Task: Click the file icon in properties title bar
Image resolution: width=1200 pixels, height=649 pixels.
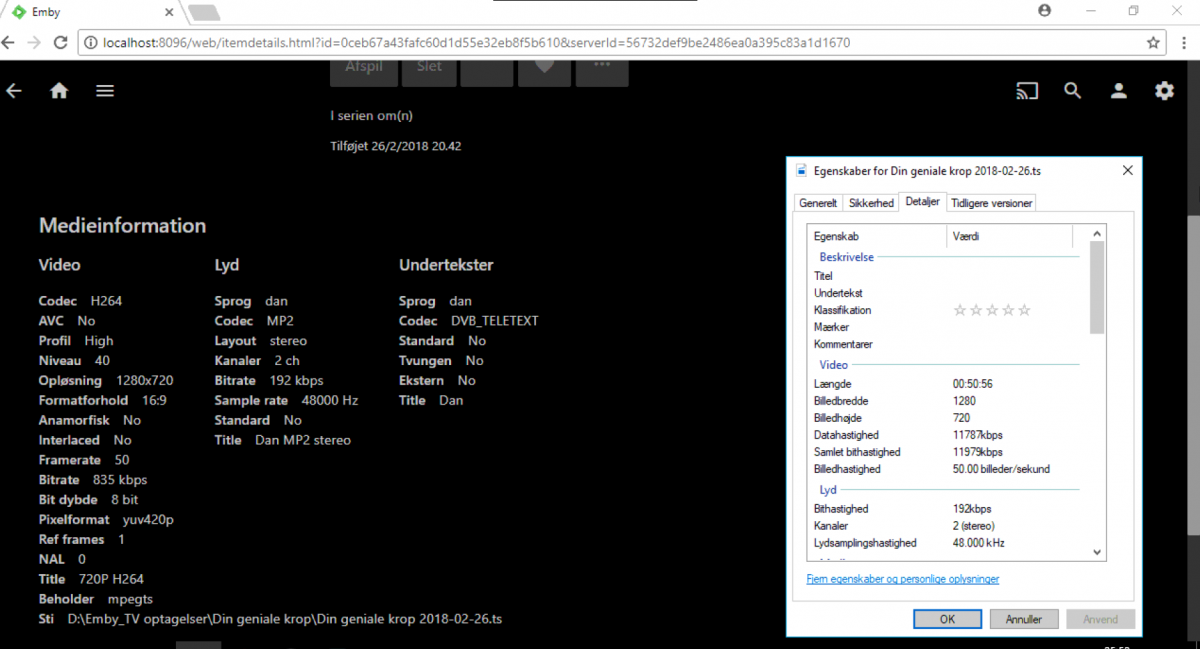Action: (x=801, y=171)
